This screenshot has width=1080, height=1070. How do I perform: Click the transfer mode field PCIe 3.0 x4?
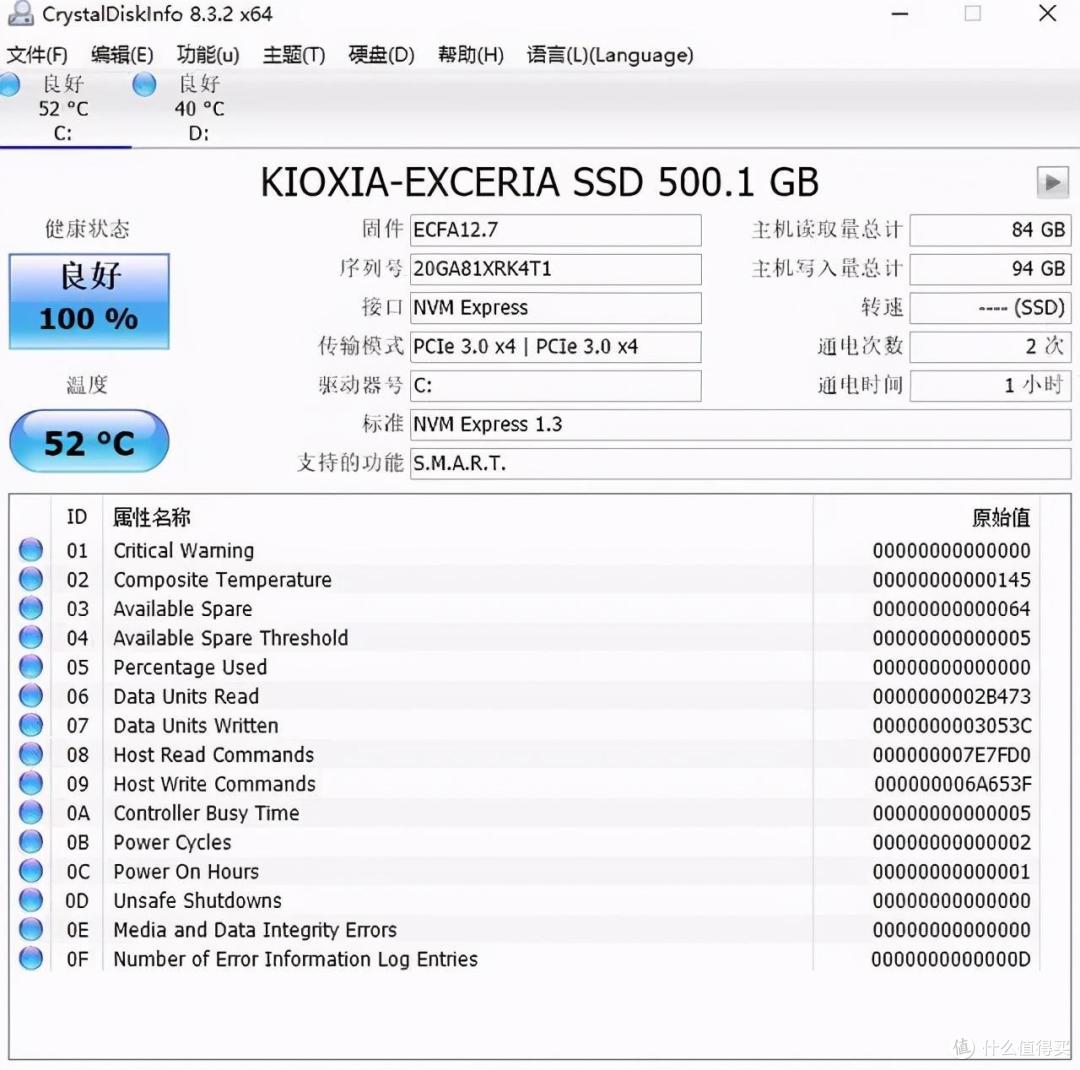(556, 347)
